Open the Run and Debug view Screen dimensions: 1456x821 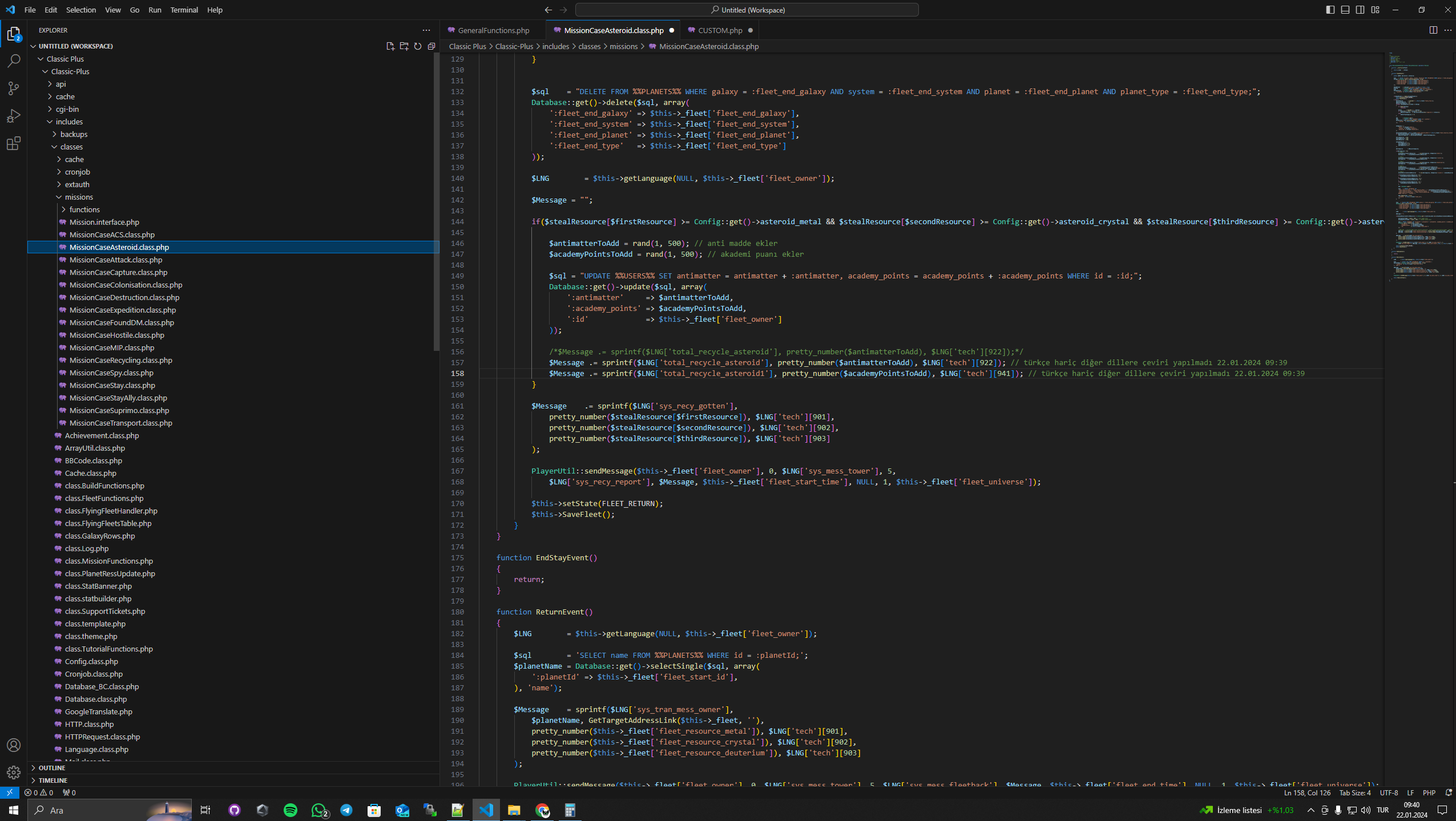click(x=14, y=116)
